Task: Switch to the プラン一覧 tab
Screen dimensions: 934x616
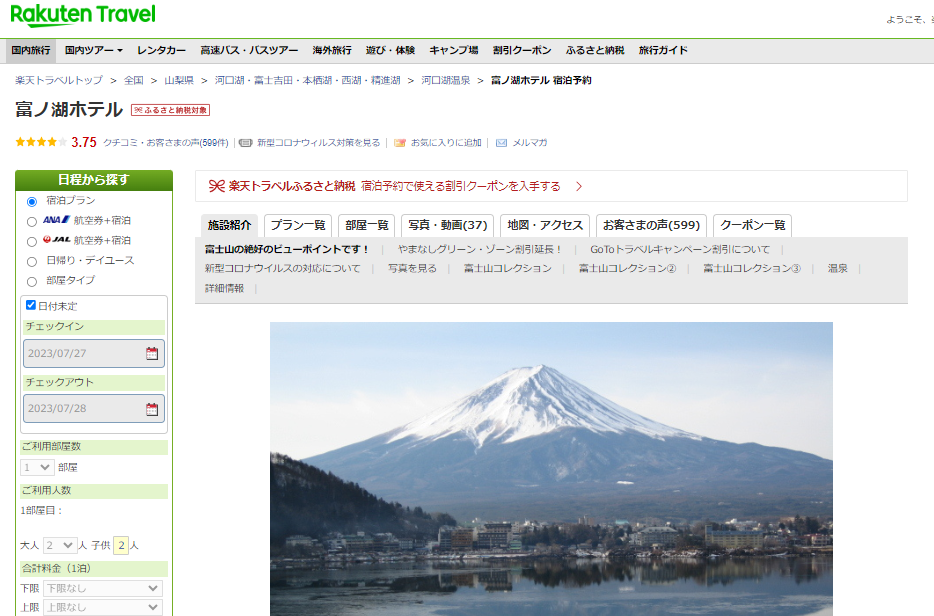Action: coord(298,225)
